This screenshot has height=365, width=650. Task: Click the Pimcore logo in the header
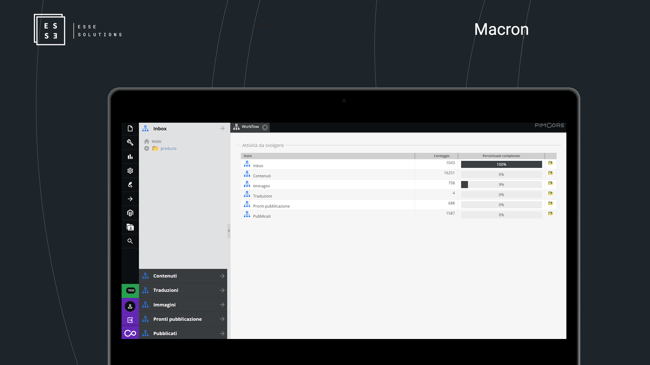pos(549,125)
